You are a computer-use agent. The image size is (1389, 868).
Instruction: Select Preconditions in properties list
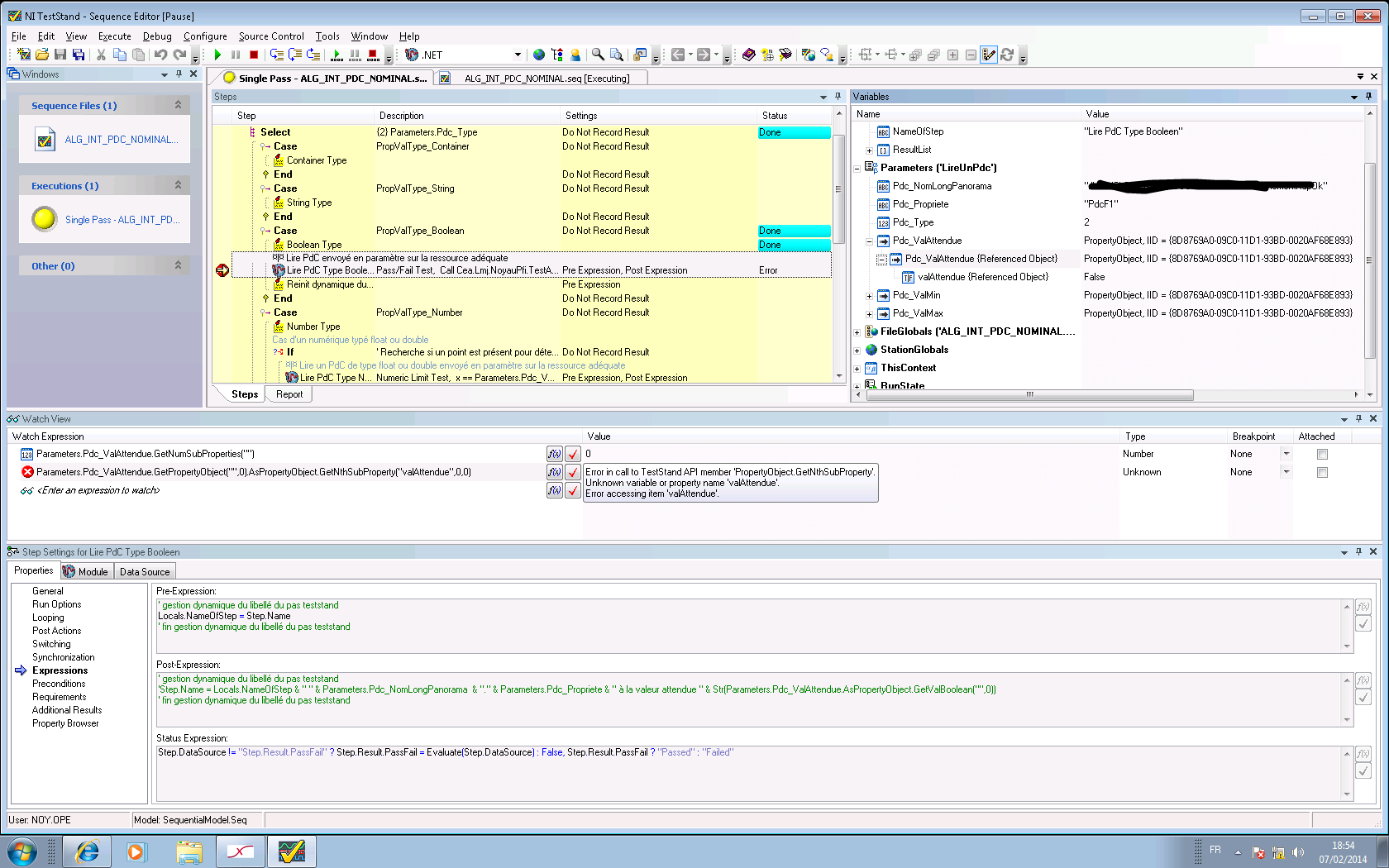[59, 684]
